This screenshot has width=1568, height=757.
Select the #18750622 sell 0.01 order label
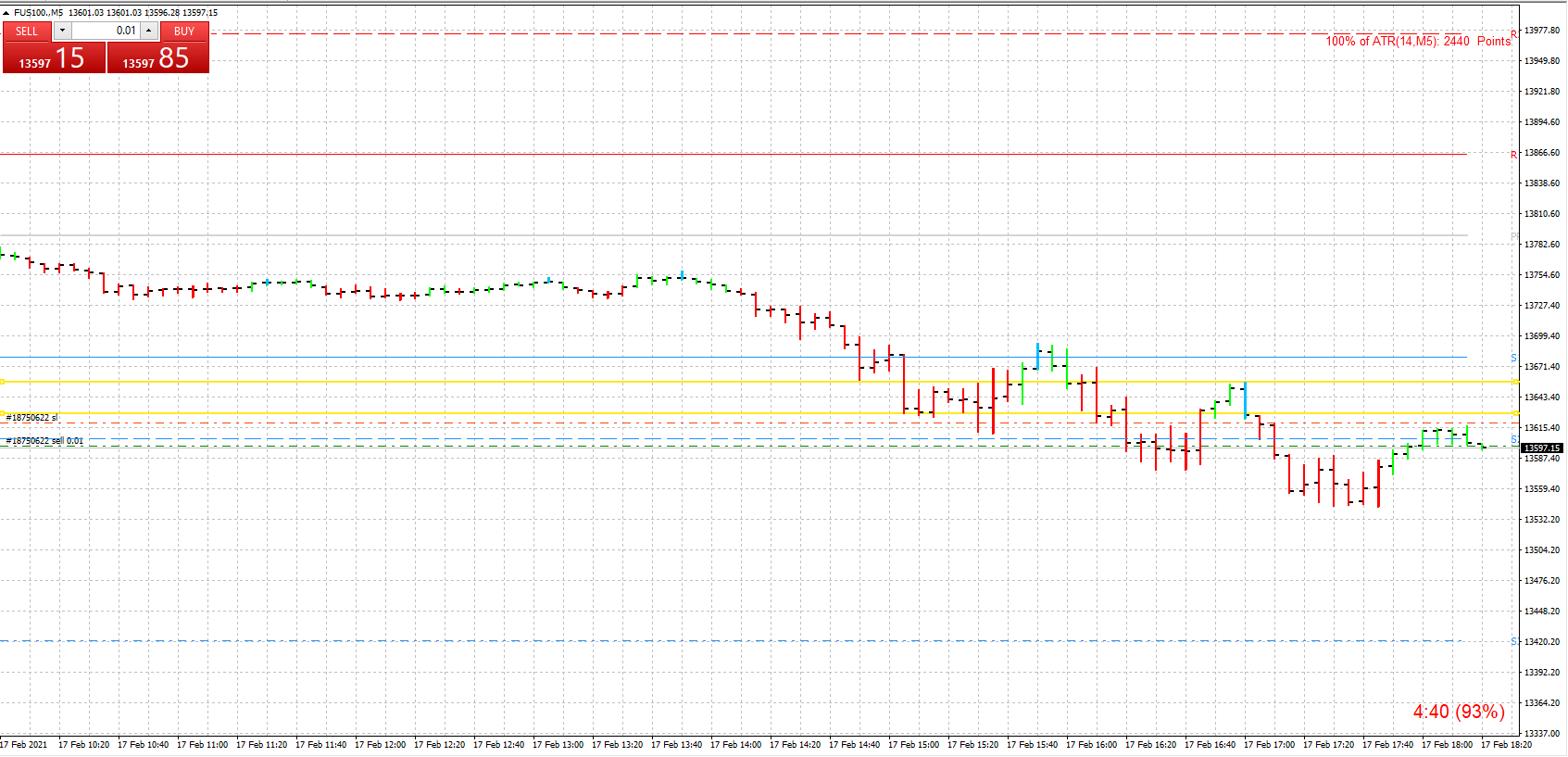click(x=44, y=441)
